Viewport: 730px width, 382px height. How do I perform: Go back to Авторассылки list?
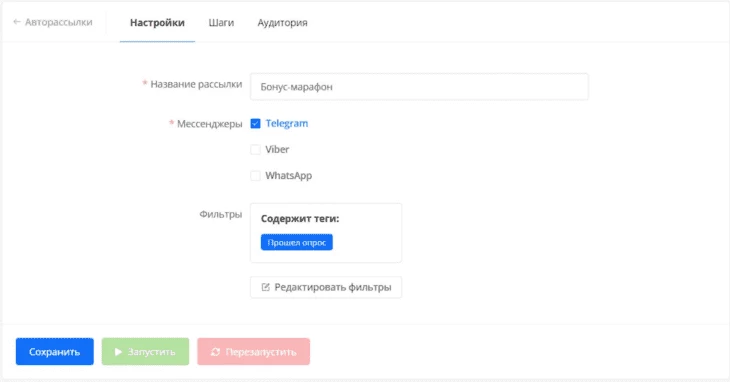coord(53,22)
